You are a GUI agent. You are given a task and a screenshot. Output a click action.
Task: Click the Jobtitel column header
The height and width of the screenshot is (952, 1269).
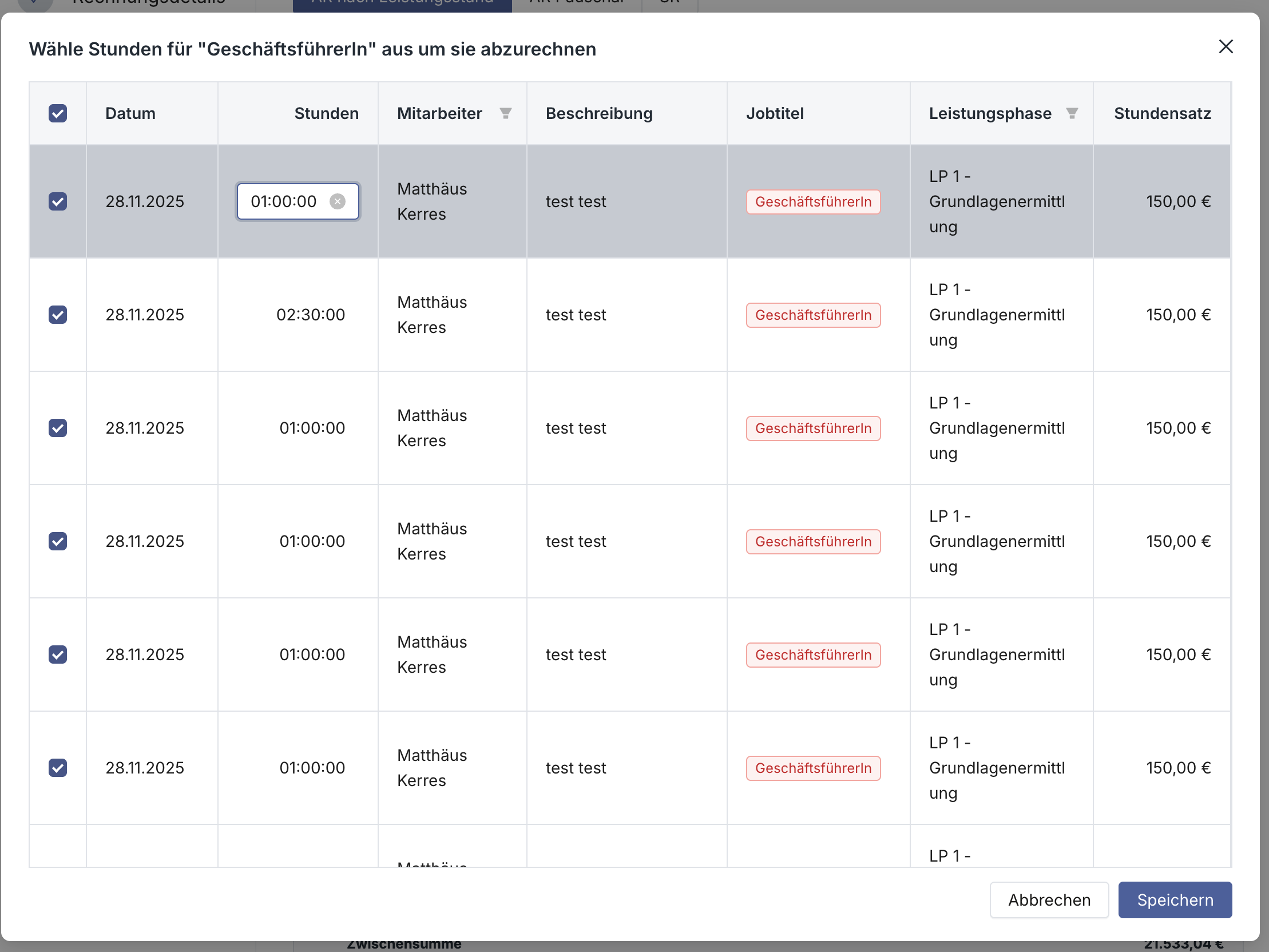click(x=775, y=113)
